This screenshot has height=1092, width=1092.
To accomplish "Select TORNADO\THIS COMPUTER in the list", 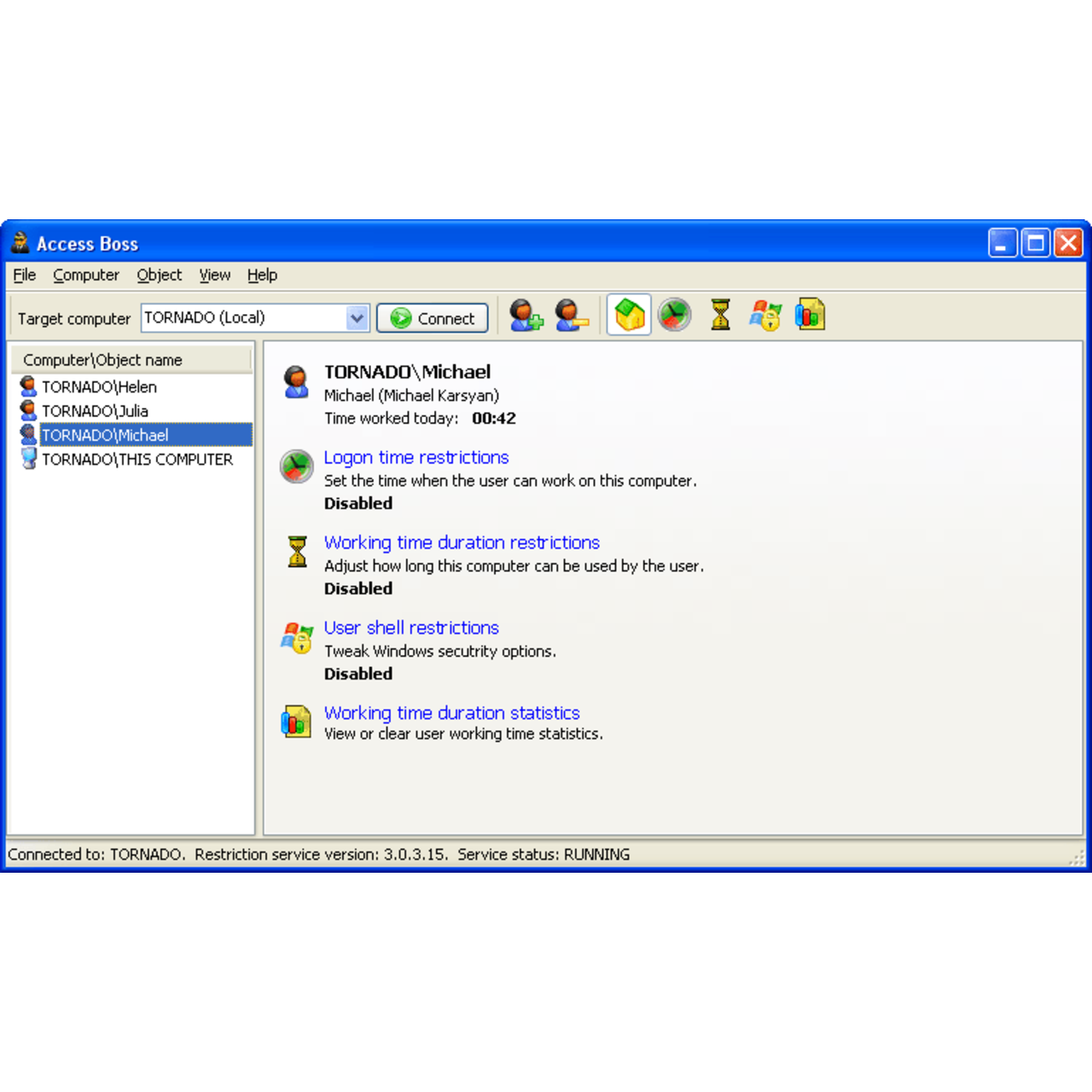I will coord(137,459).
